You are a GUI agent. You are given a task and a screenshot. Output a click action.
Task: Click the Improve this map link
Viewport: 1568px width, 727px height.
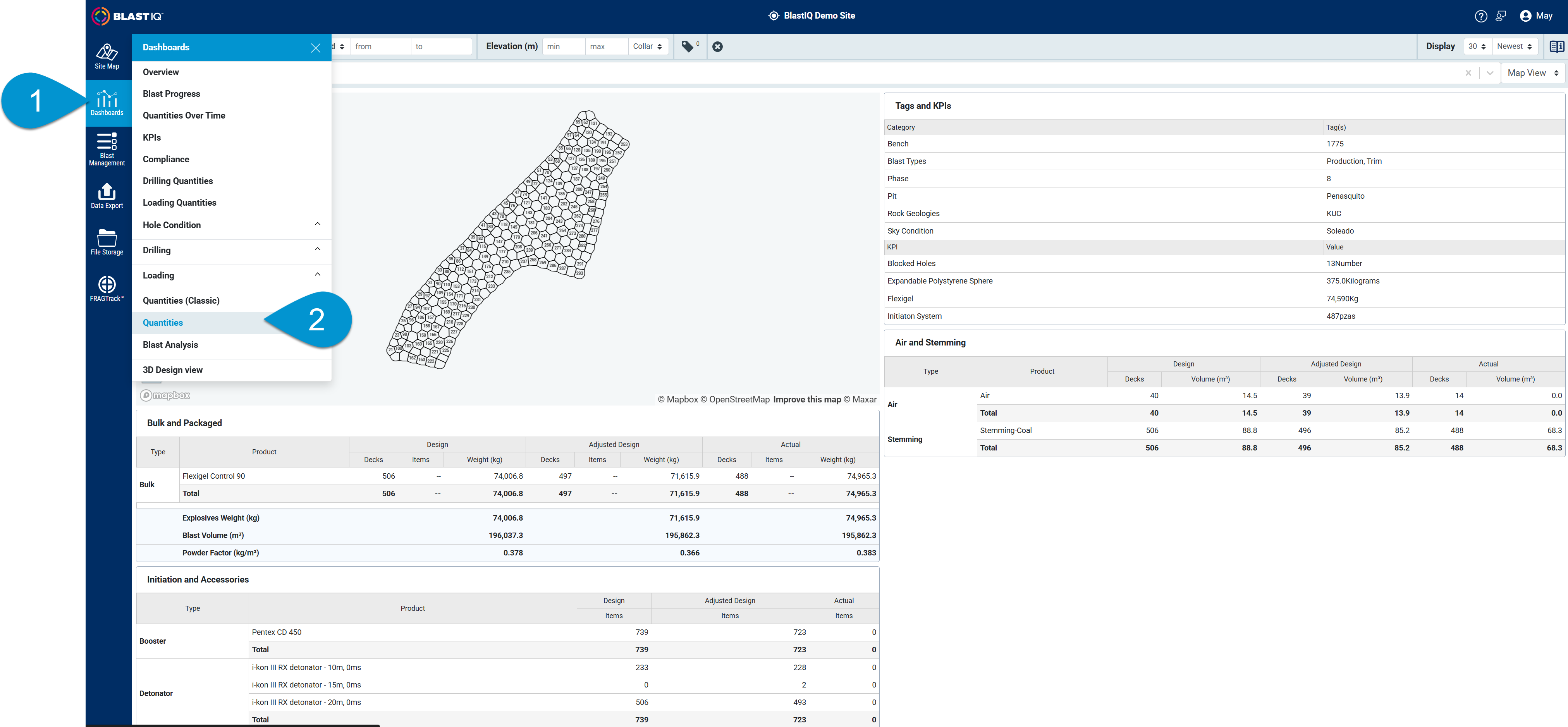pyautogui.click(x=806, y=399)
